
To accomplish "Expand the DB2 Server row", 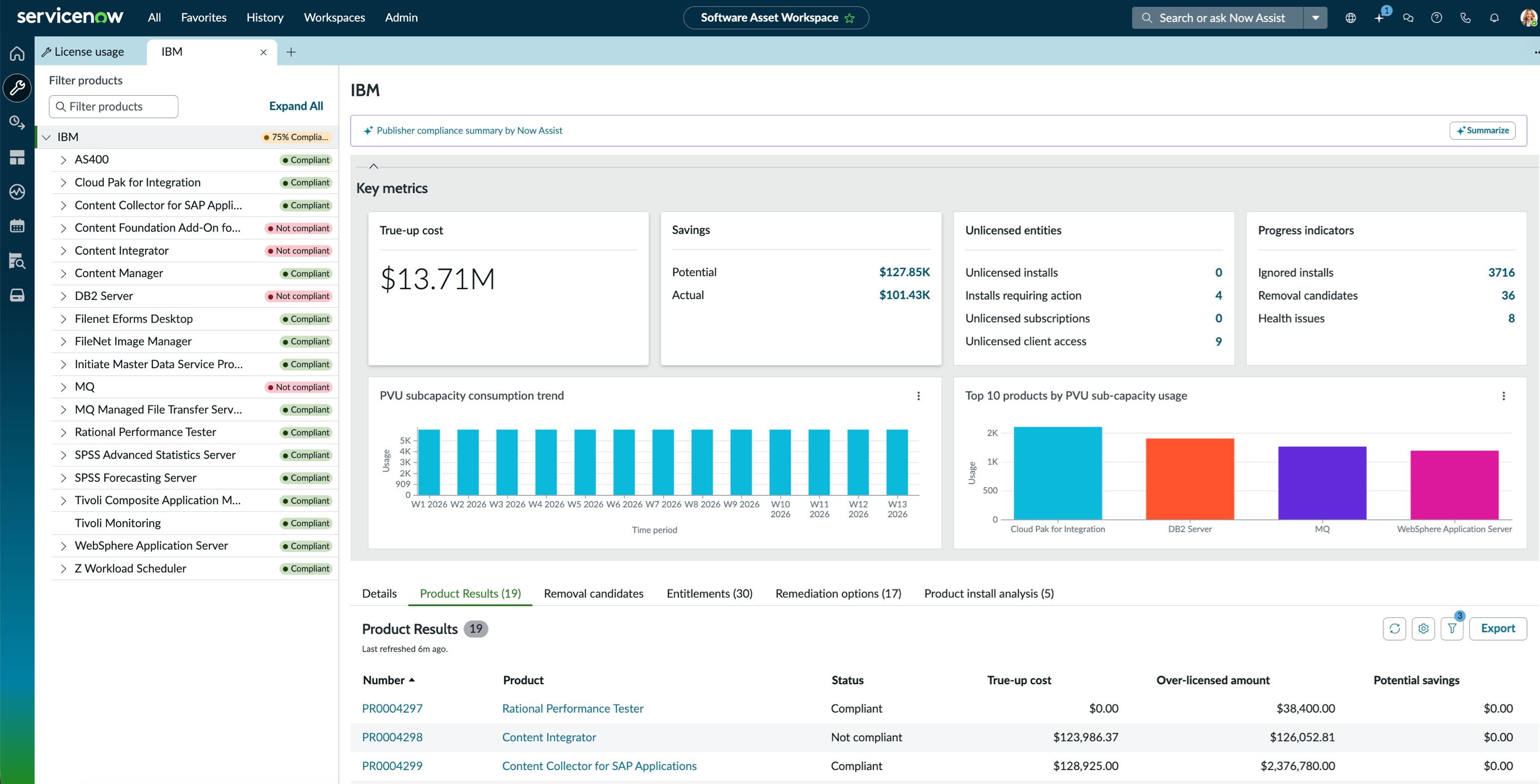I will pyautogui.click(x=63, y=296).
